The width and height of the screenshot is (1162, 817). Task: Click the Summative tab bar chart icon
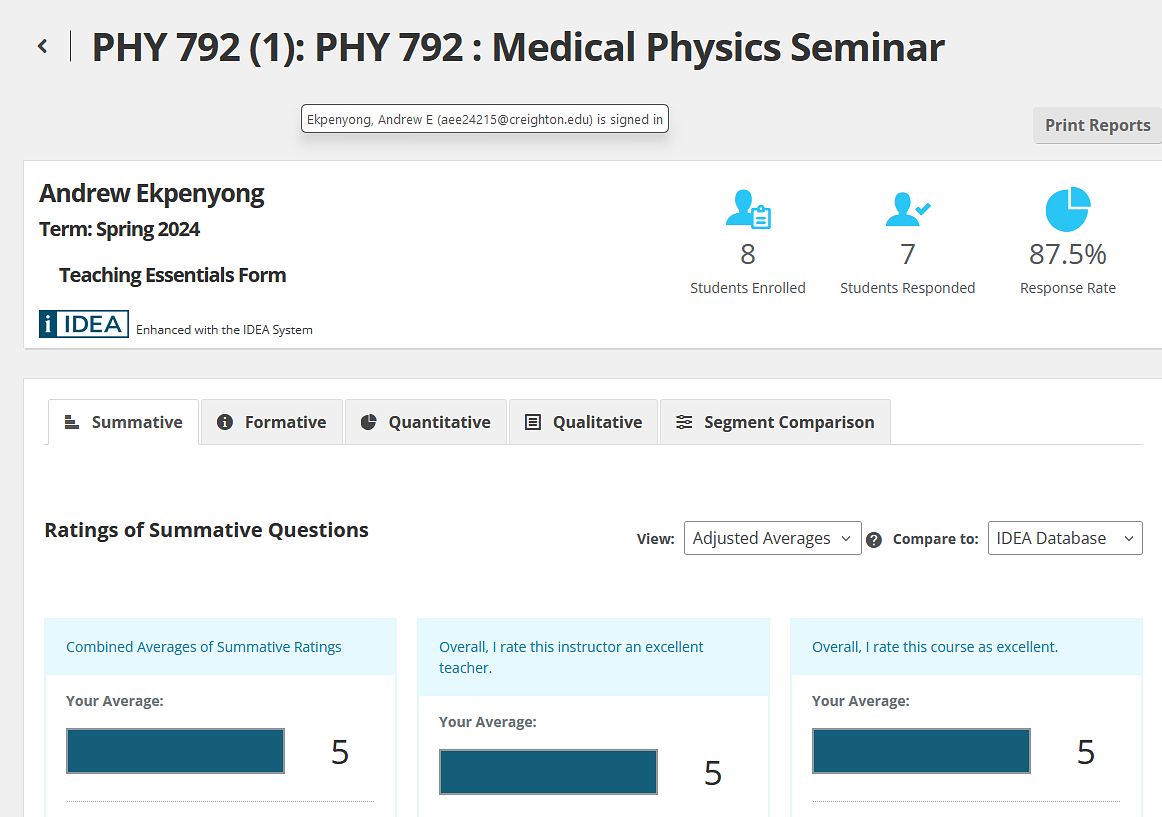pos(71,422)
